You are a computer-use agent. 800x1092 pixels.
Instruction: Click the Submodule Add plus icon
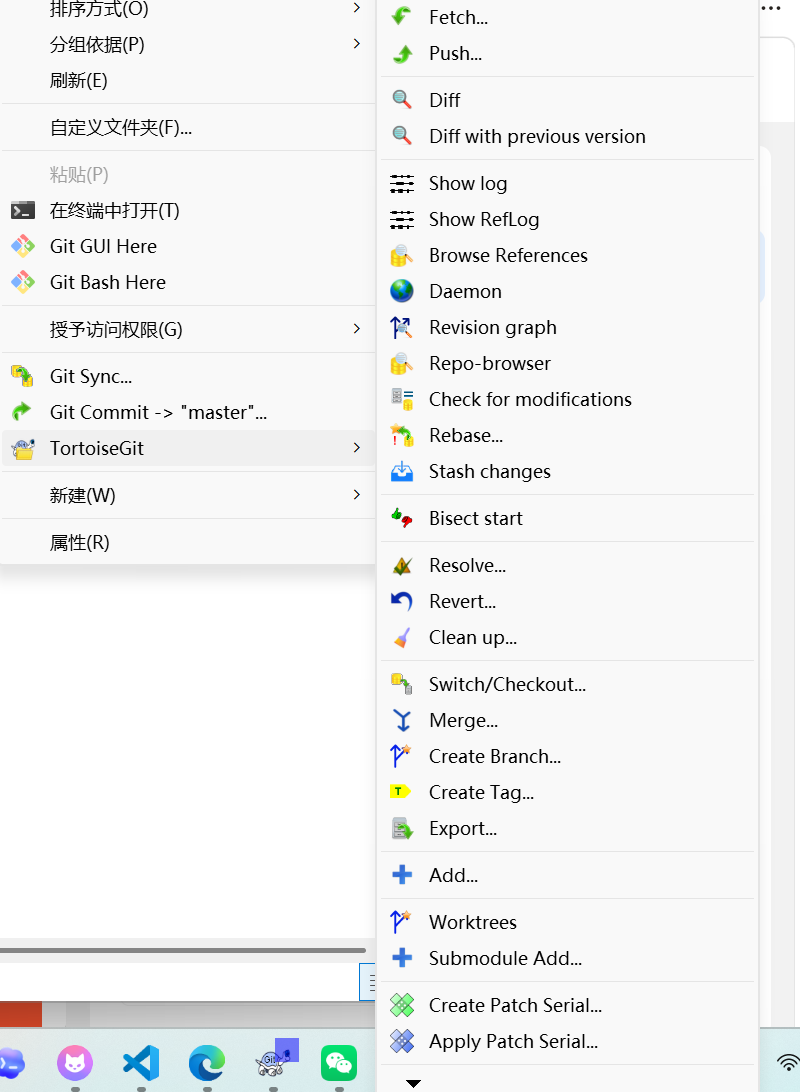(x=402, y=958)
